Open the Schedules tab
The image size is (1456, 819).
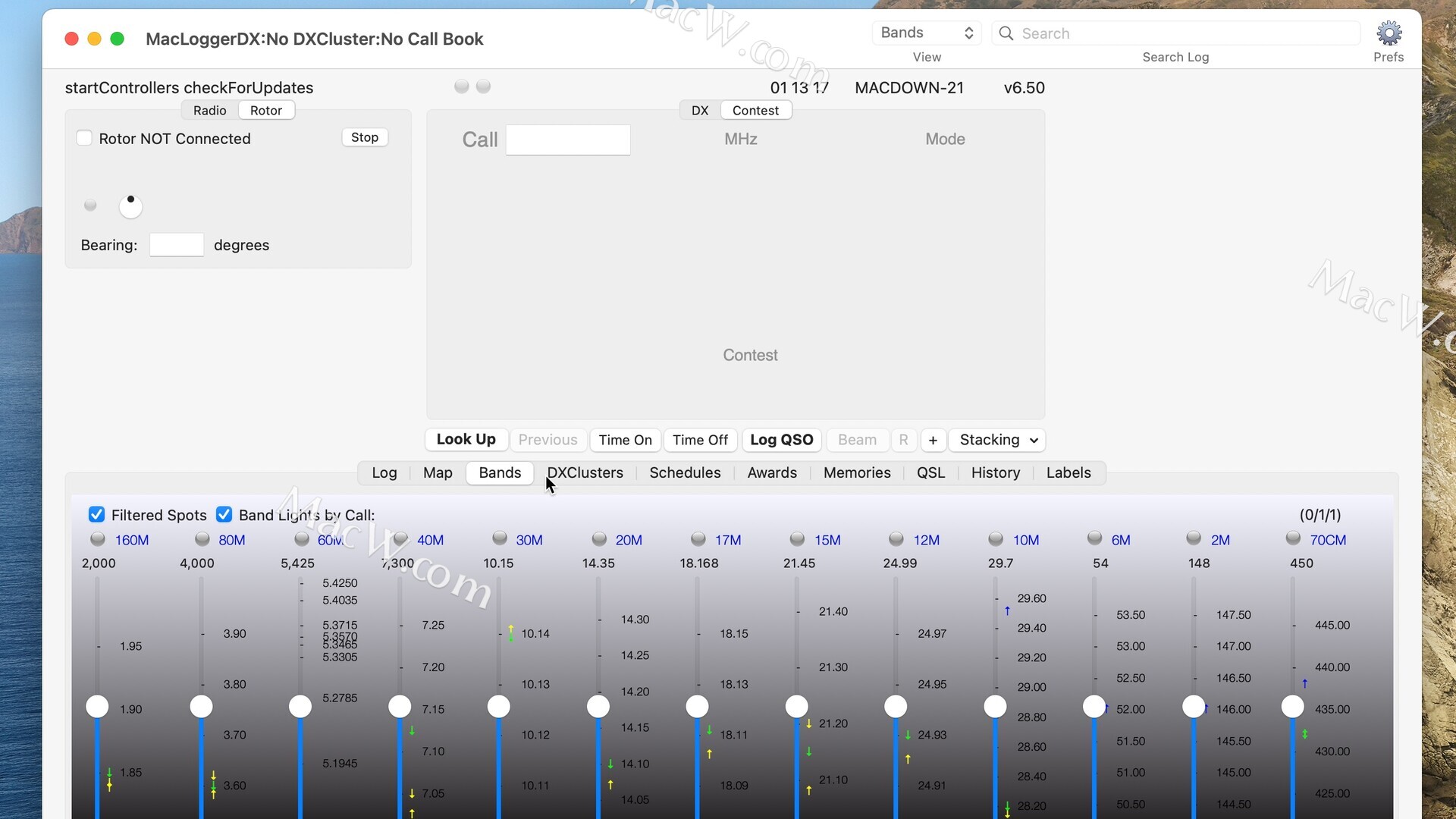coord(685,472)
